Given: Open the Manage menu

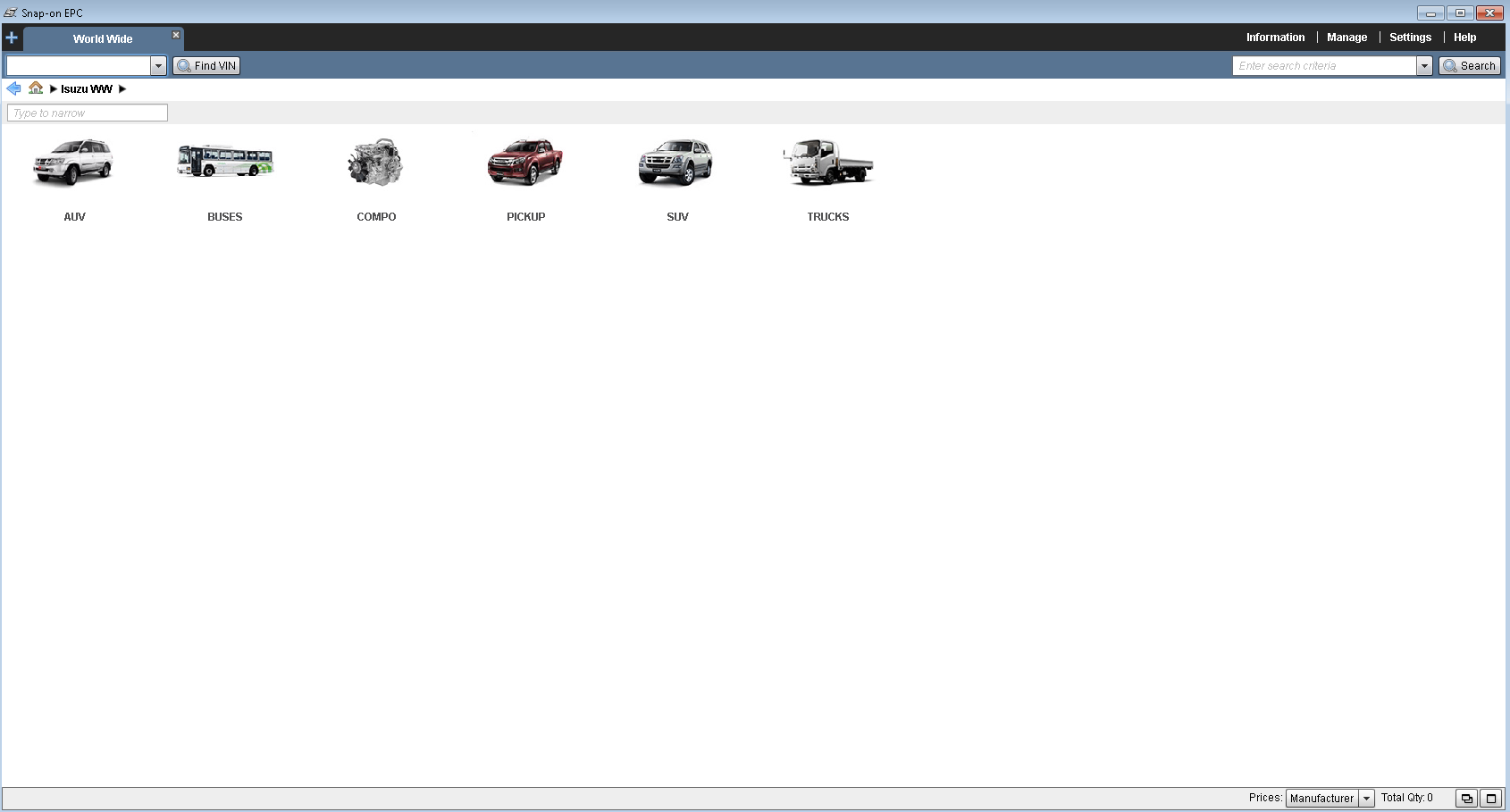Looking at the screenshot, I should tap(1346, 38).
